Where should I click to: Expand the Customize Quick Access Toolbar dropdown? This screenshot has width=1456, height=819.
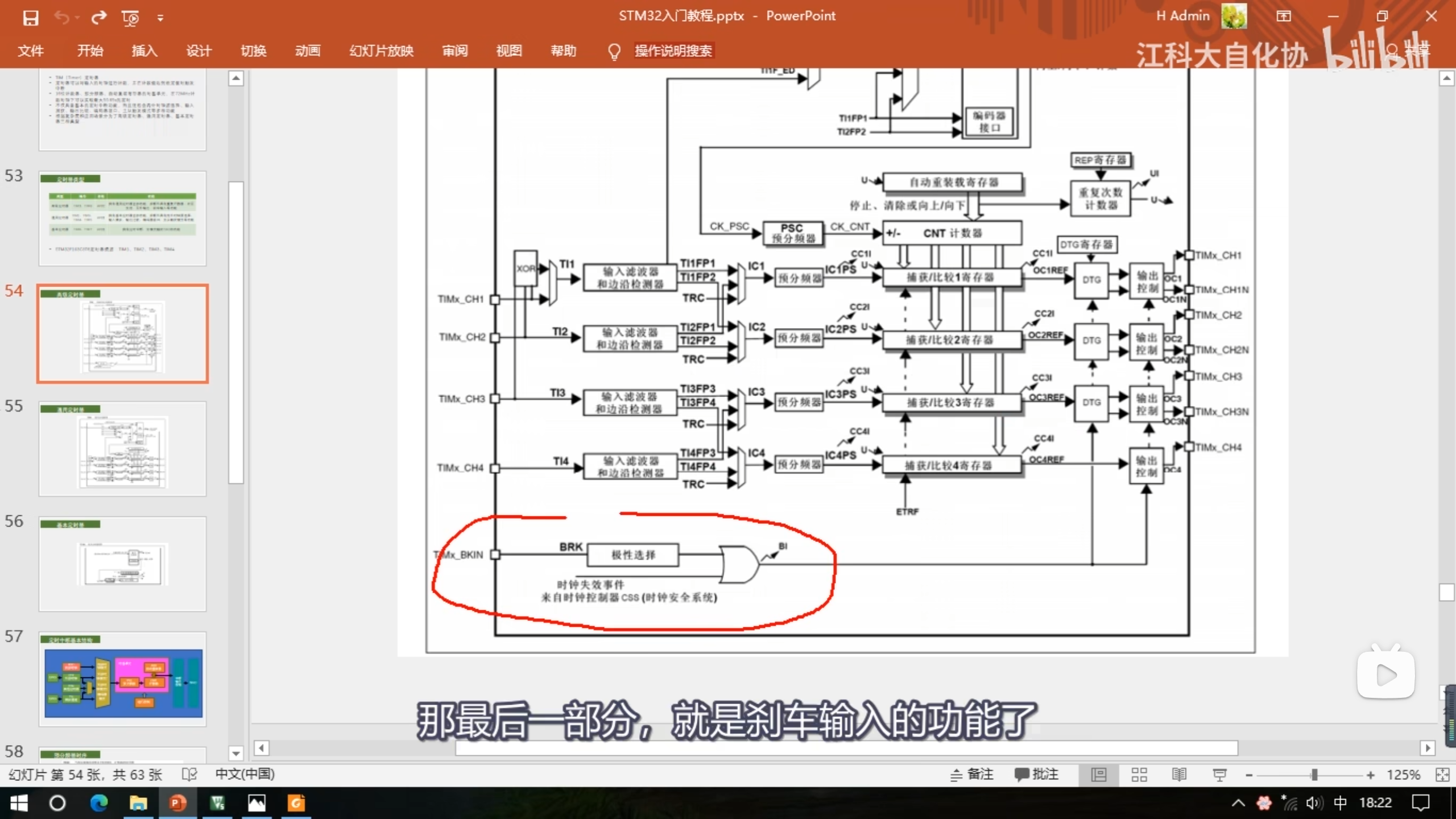click(x=160, y=19)
